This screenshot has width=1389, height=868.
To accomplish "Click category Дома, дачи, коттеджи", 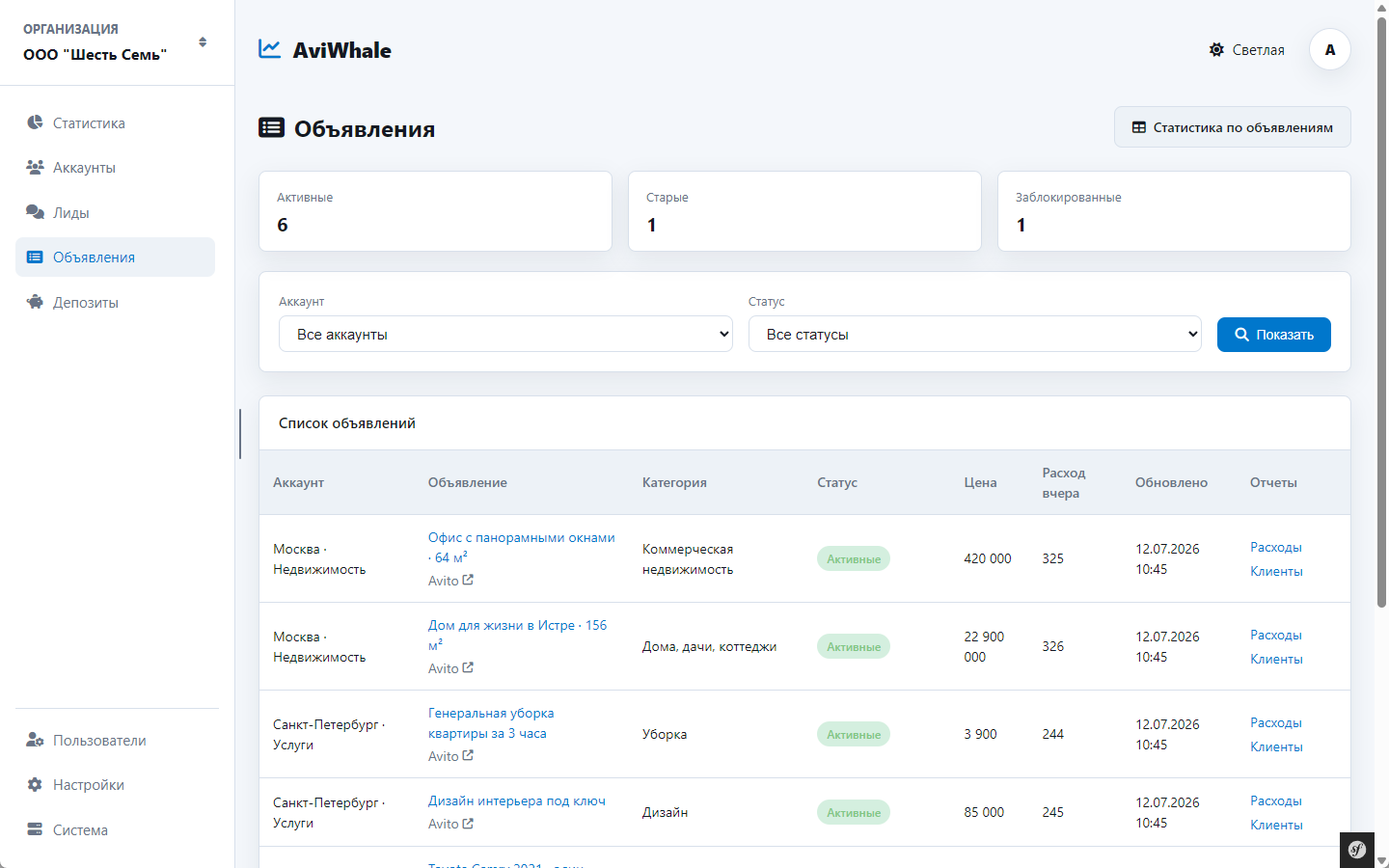I will [x=709, y=646].
